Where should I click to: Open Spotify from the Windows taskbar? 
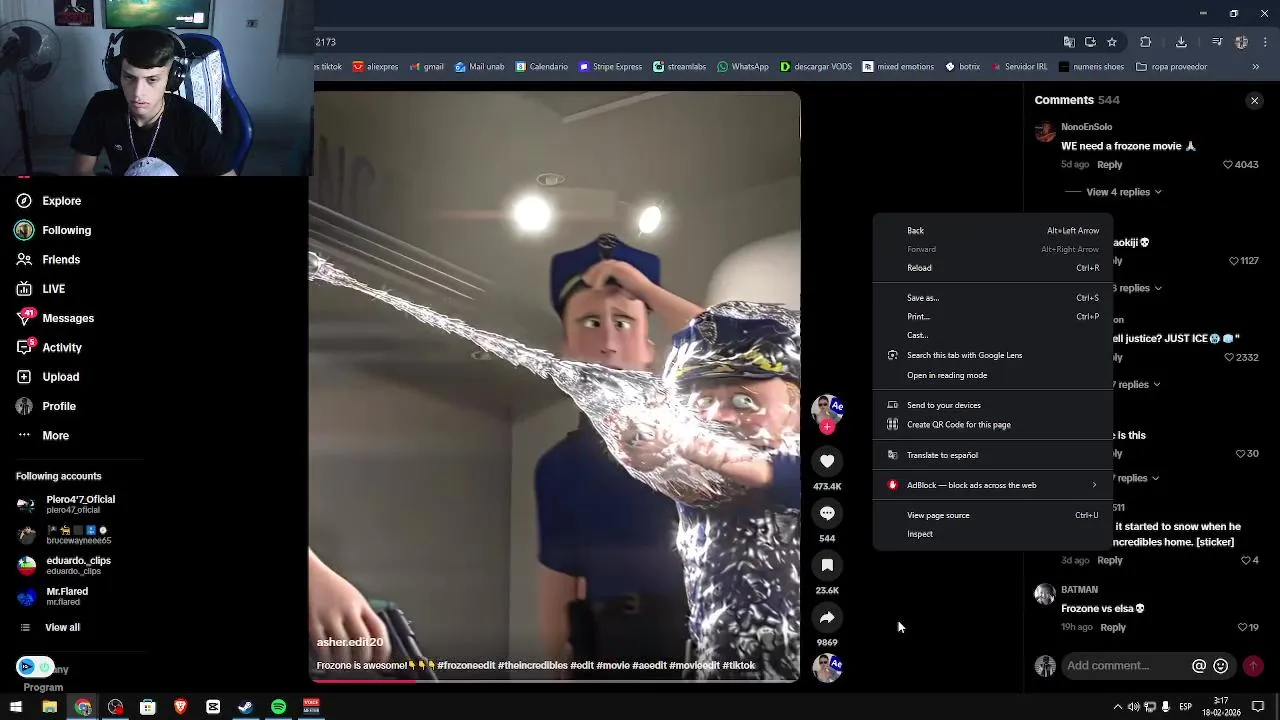click(x=278, y=707)
